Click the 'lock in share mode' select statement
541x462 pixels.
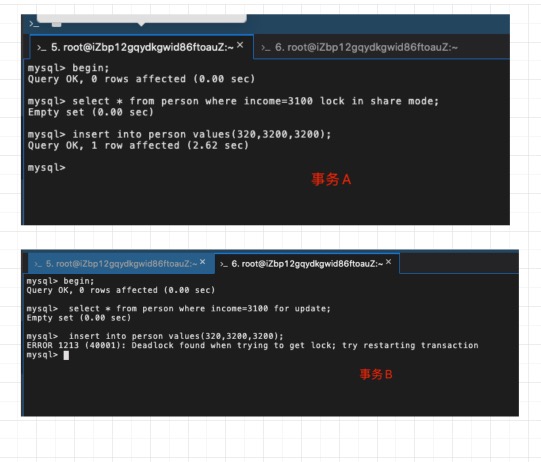click(233, 101)
